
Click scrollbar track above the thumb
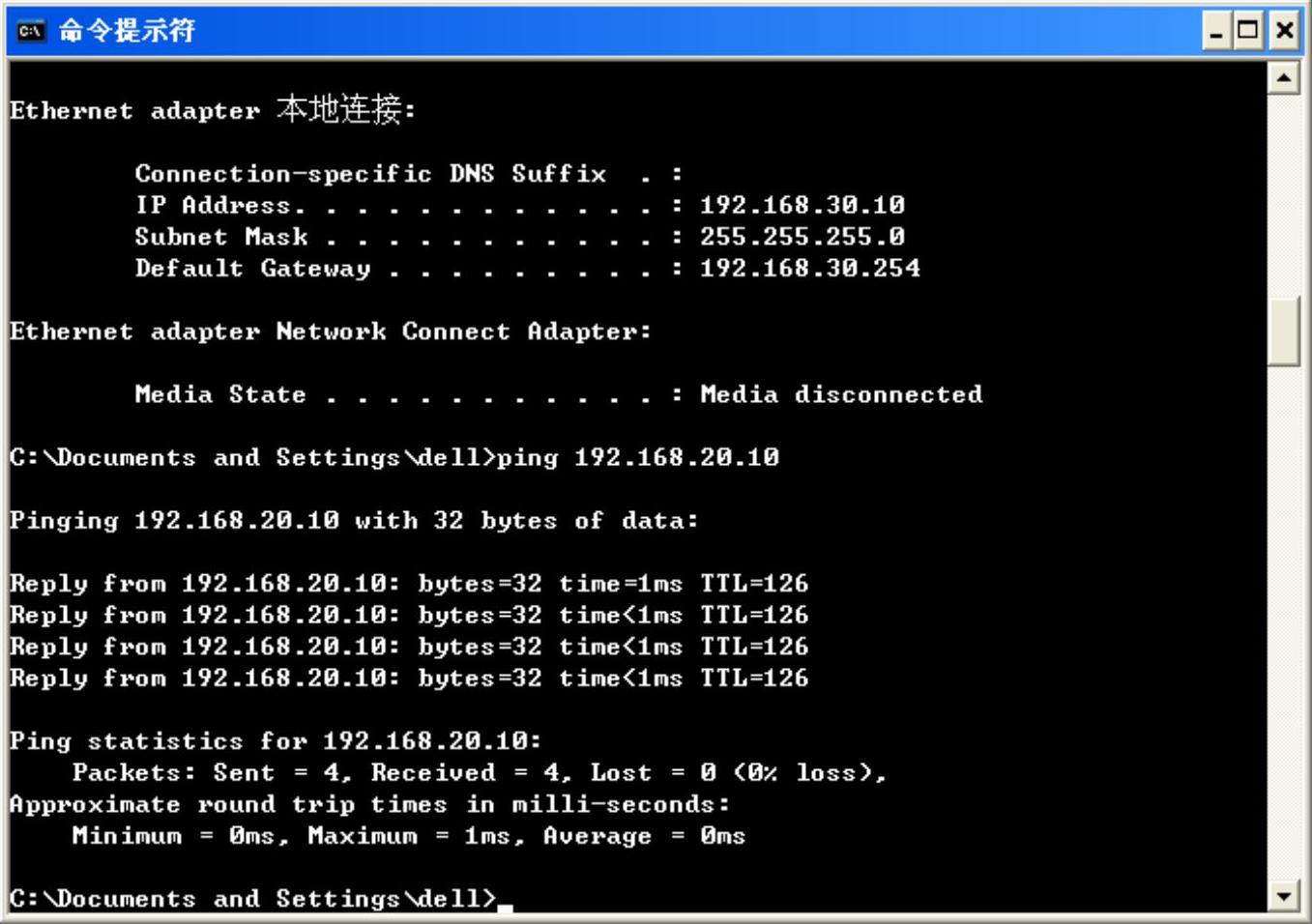click(x=1284, y=195)
